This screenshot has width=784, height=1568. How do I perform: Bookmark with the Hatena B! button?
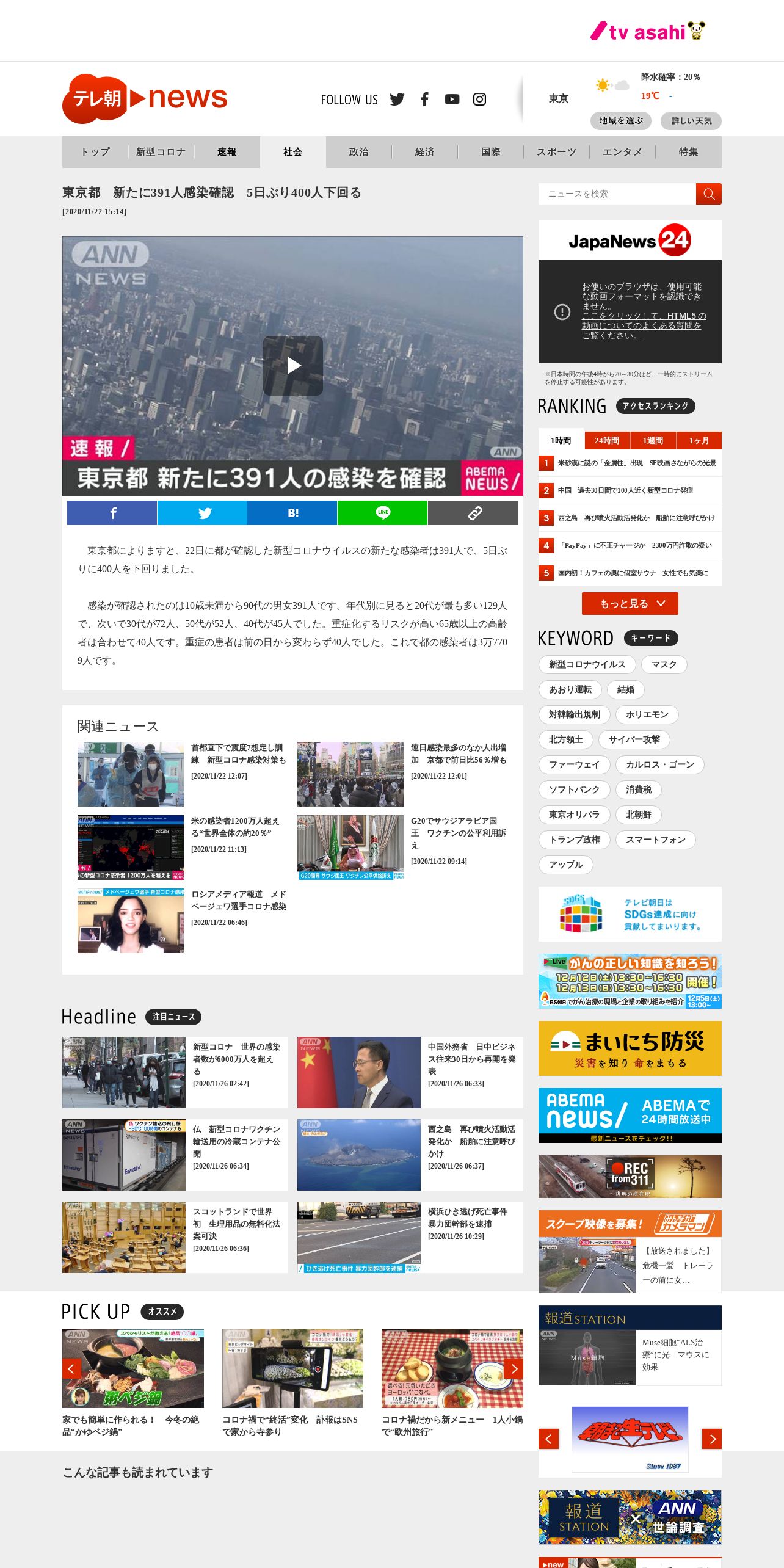[x=292, y=513]
